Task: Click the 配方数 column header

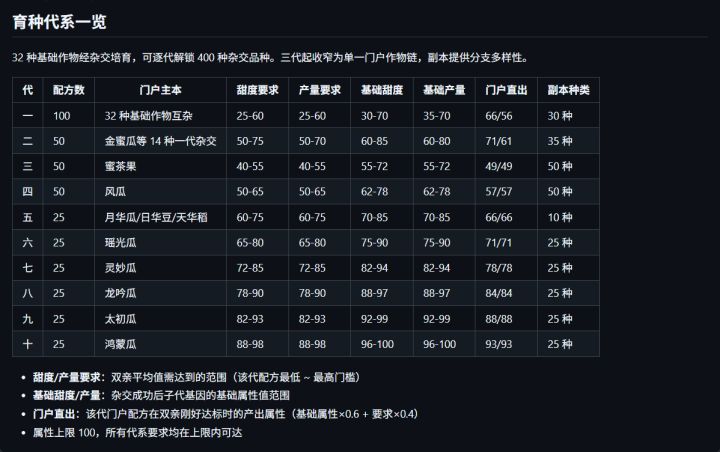Action: [69, 90]
